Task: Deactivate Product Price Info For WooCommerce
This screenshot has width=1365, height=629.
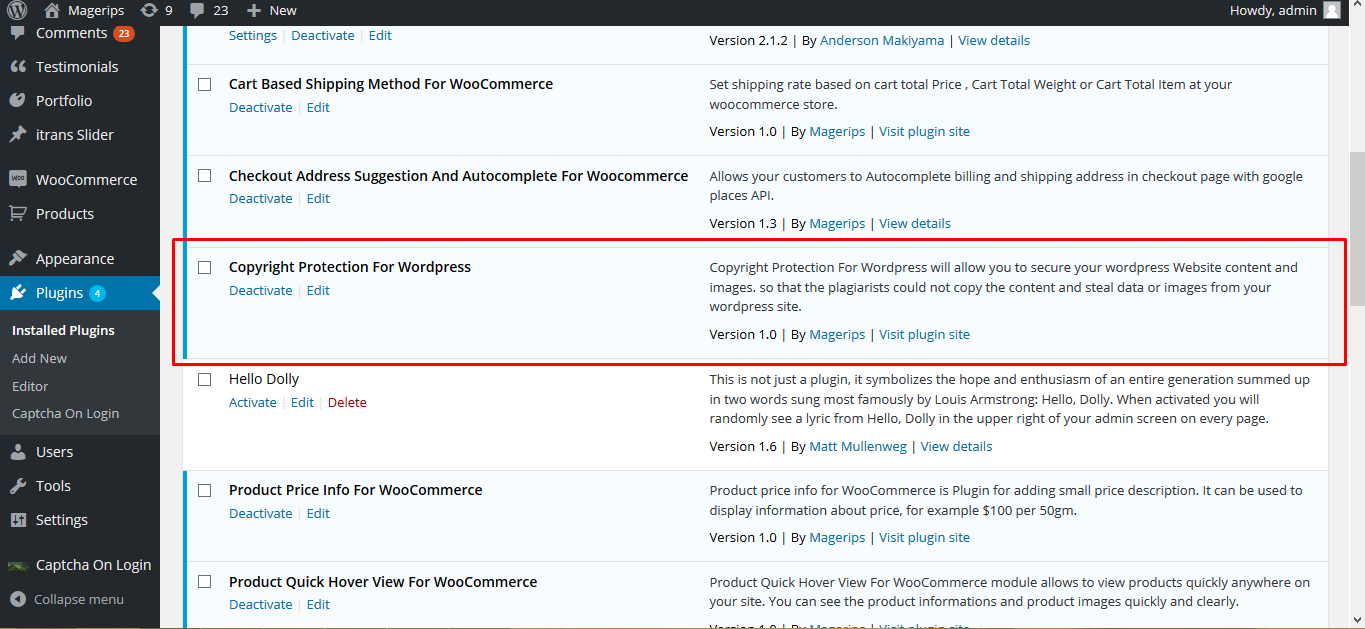Action: pos(261,513)
